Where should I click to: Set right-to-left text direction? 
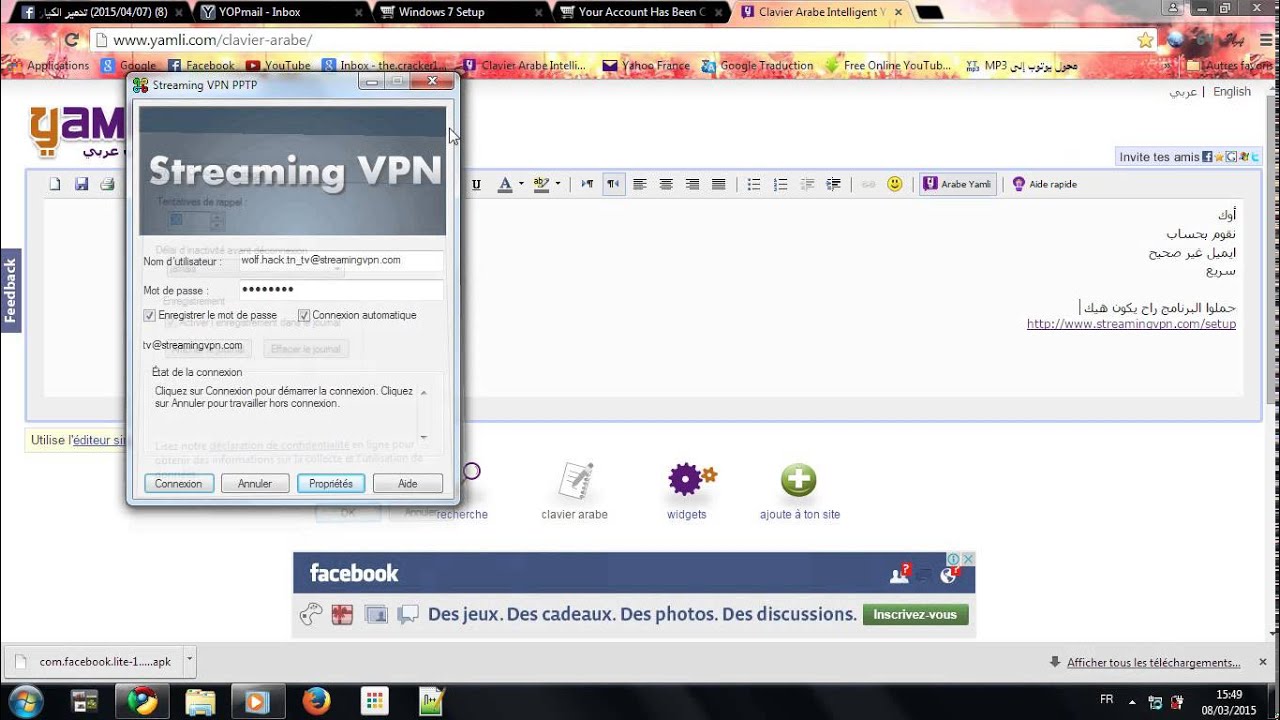[614, 184]
